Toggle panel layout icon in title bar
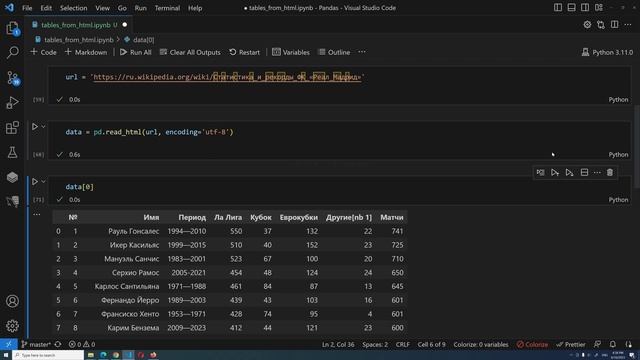Viewport: 640px width, 360px height. 571,8
